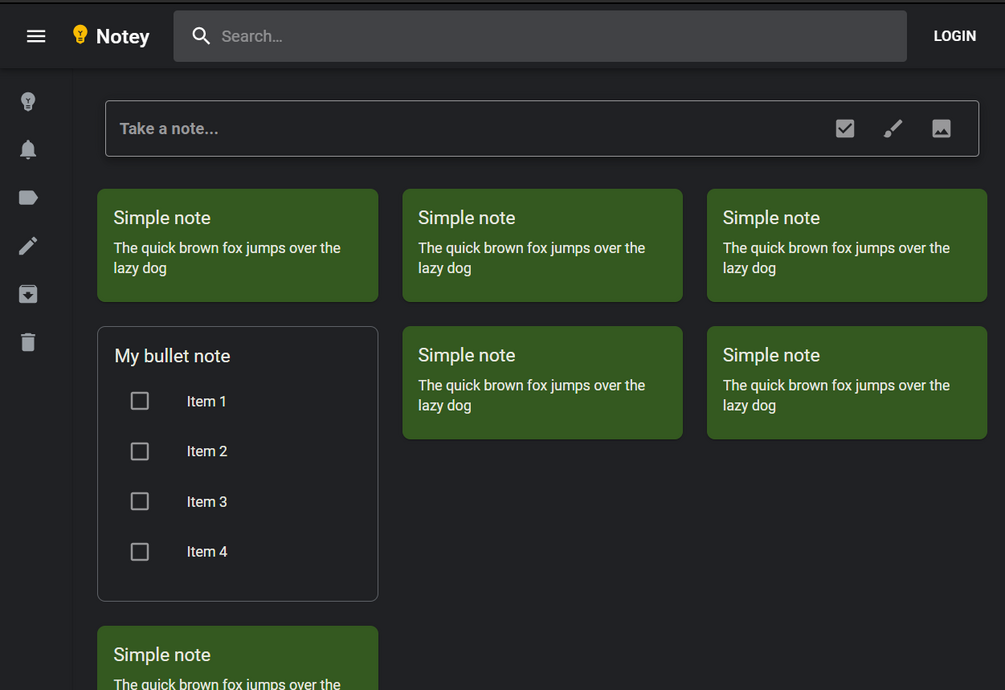Click the Notey lightbulb logo
The image size is (1005, 690).
pos(80,35)
